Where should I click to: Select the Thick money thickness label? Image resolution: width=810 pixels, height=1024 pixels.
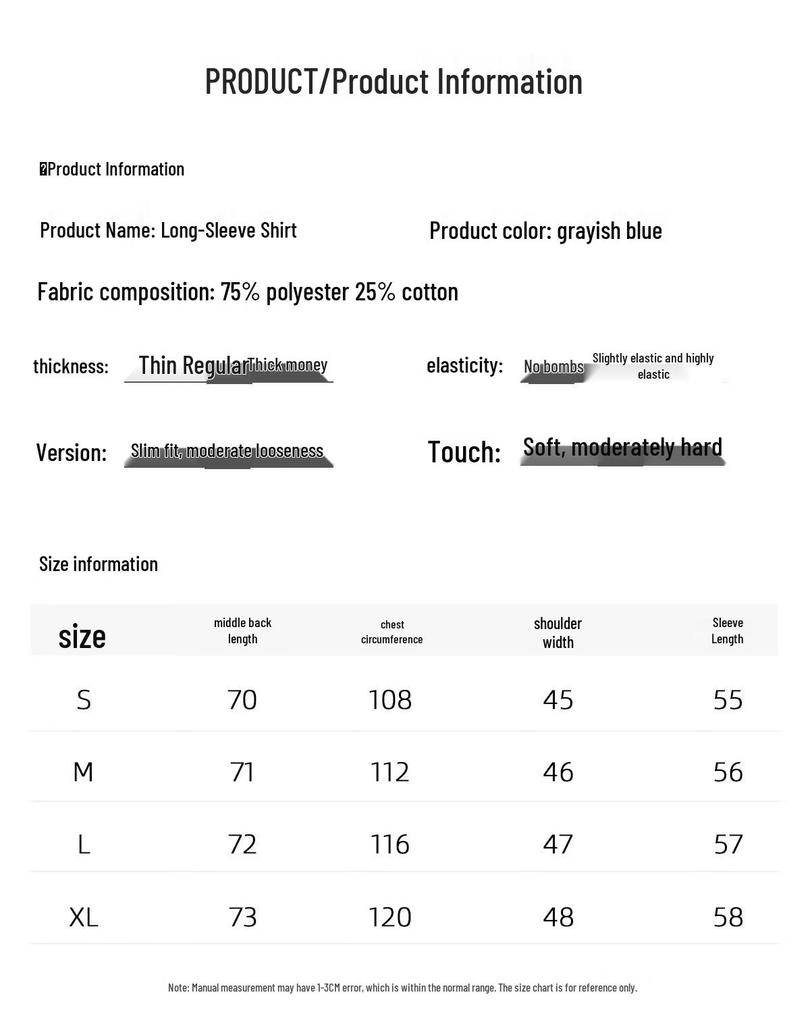coord(288,364)
